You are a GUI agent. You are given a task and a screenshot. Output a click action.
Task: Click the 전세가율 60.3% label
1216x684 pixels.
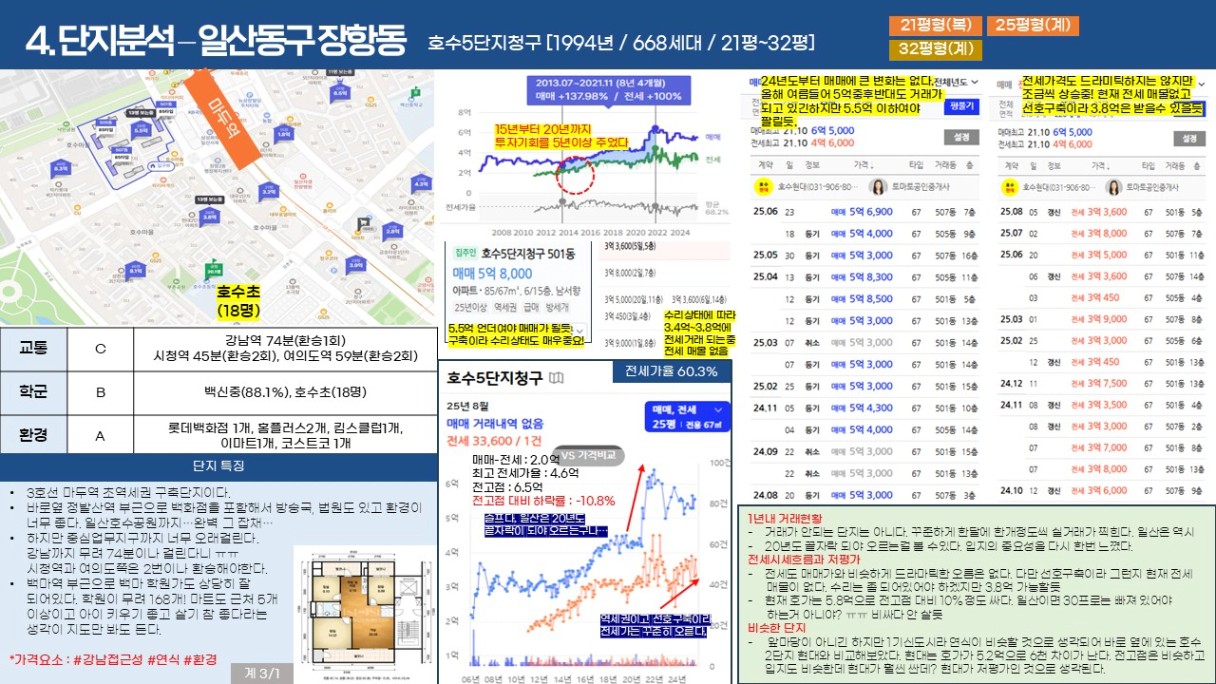pos(671,372)
